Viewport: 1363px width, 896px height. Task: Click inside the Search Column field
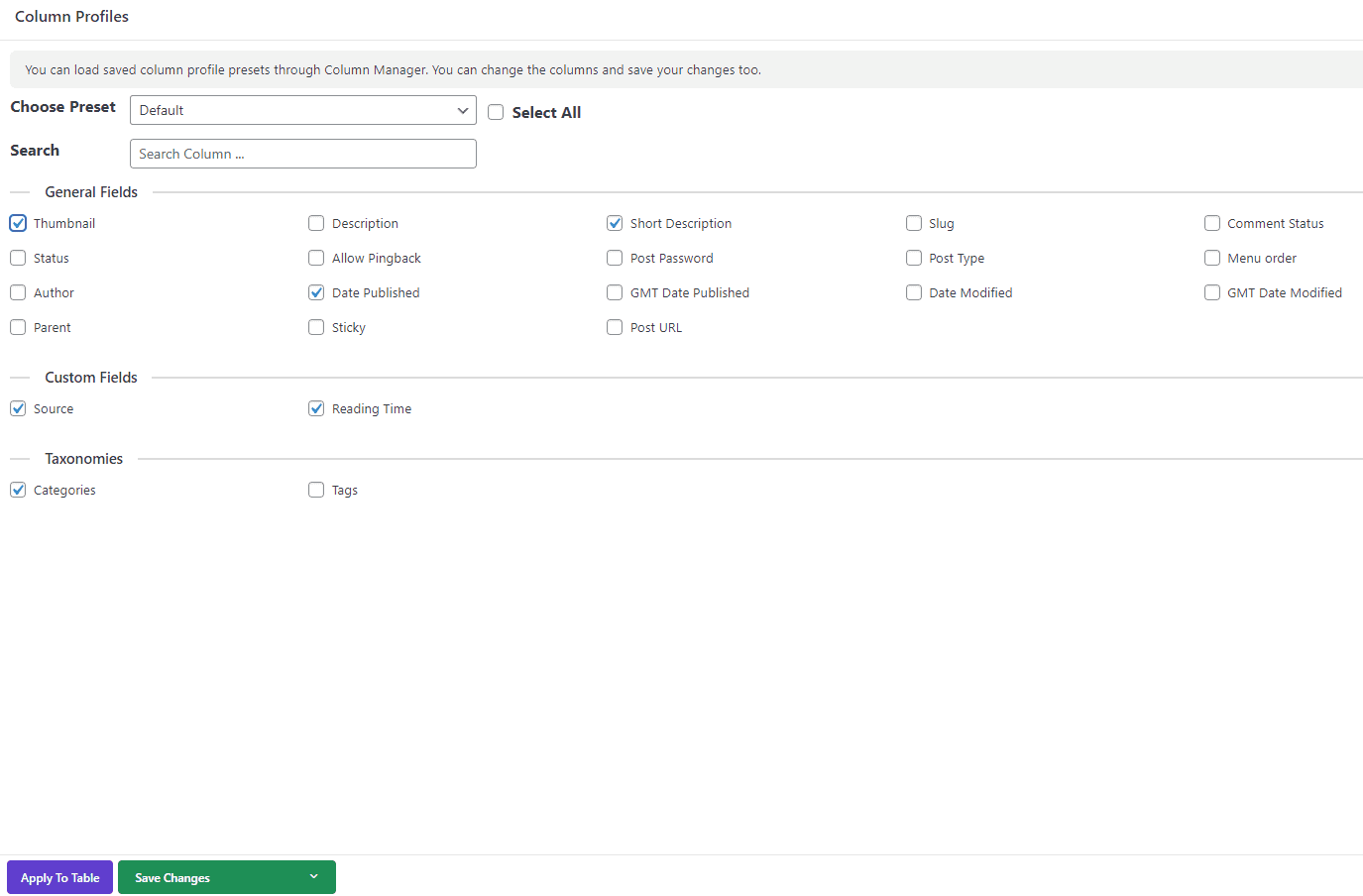(x=302, y=154)
